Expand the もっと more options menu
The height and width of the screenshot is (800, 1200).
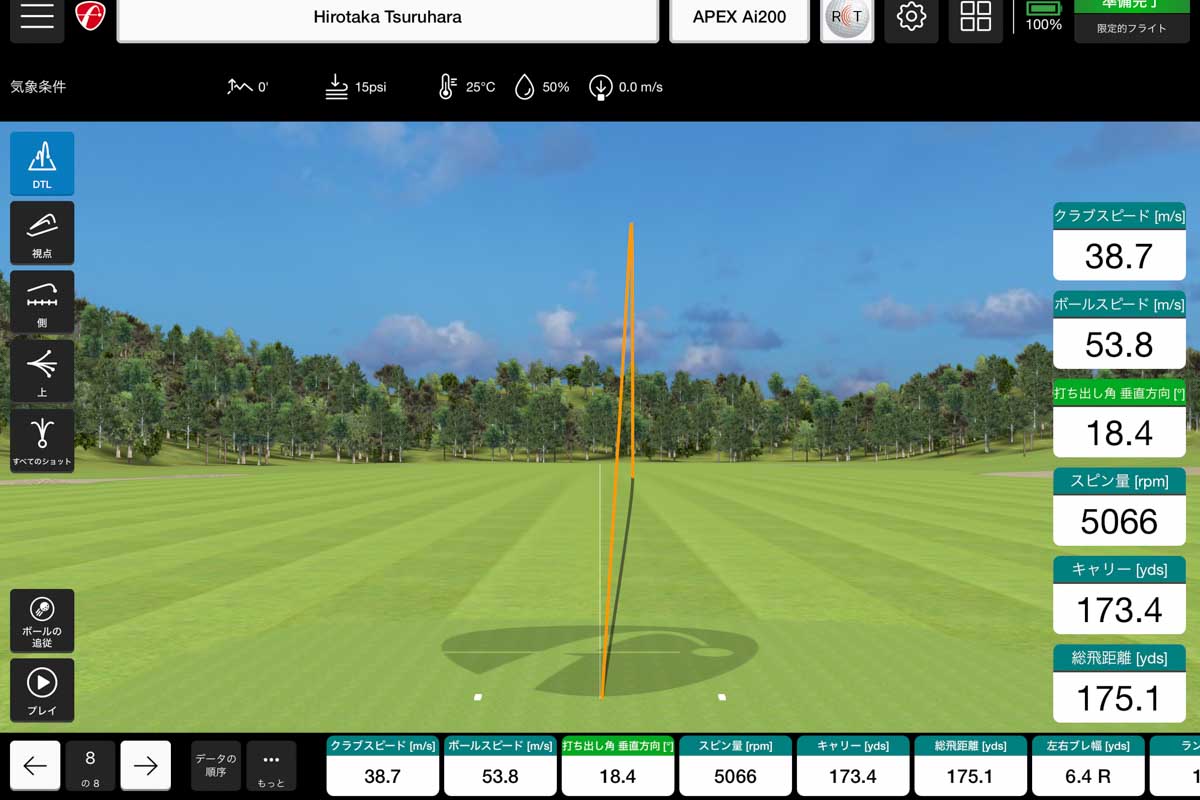pos(271,766)
